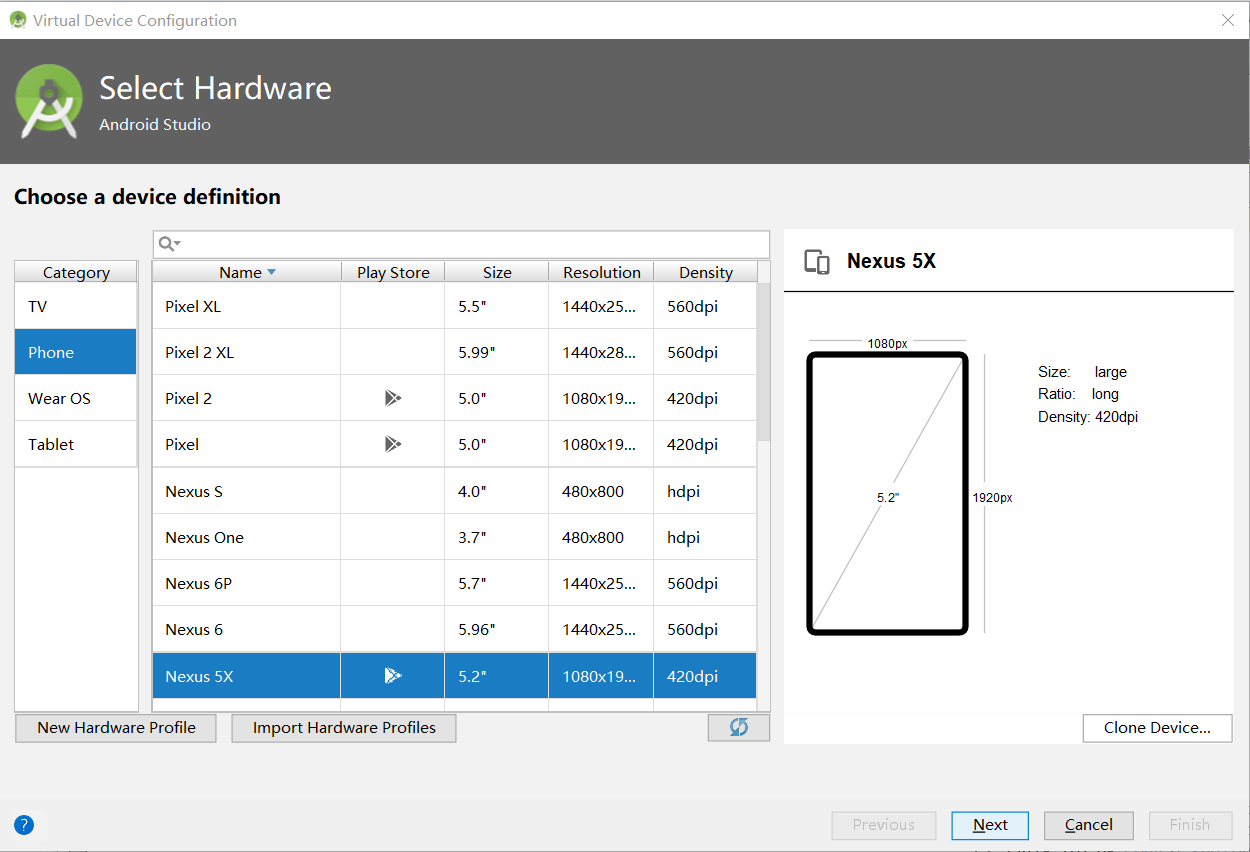Select the Pixel XL device row
1250x852 pixels.
coord(455,306)
